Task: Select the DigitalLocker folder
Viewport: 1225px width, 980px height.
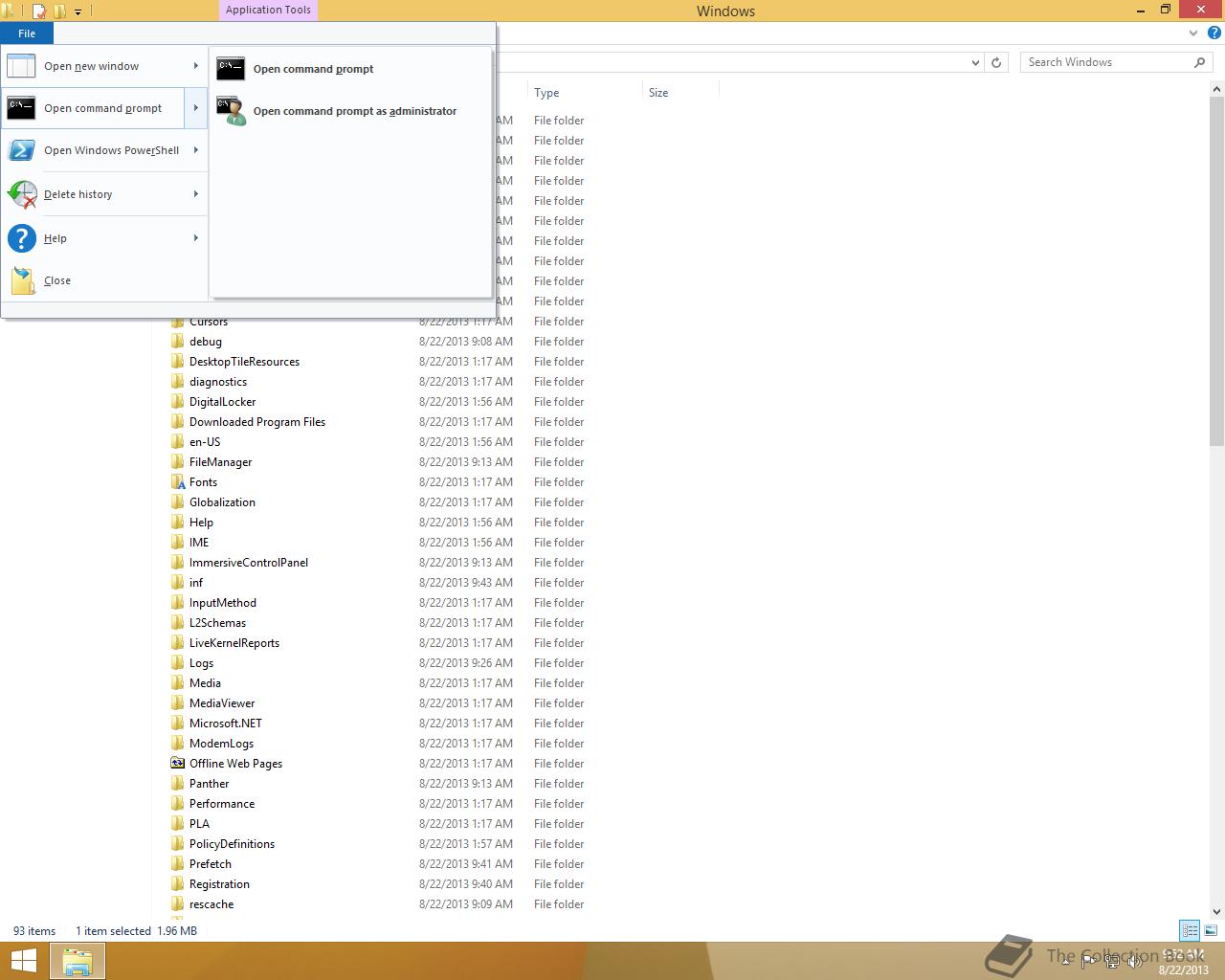Action: (x=222, y=402)
